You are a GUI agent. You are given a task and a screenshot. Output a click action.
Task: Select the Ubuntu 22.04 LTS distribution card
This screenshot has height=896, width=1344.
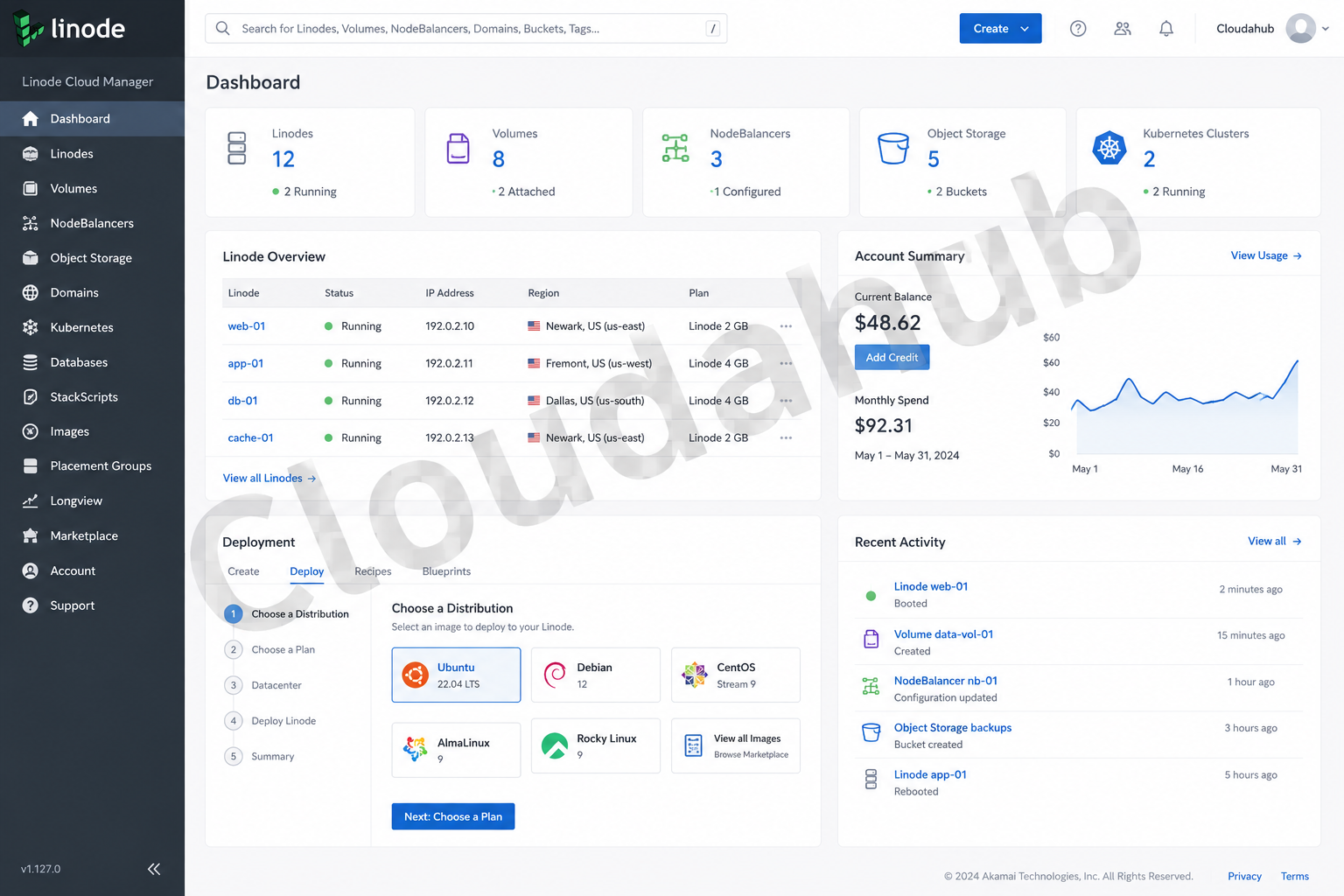pos(456,675)
